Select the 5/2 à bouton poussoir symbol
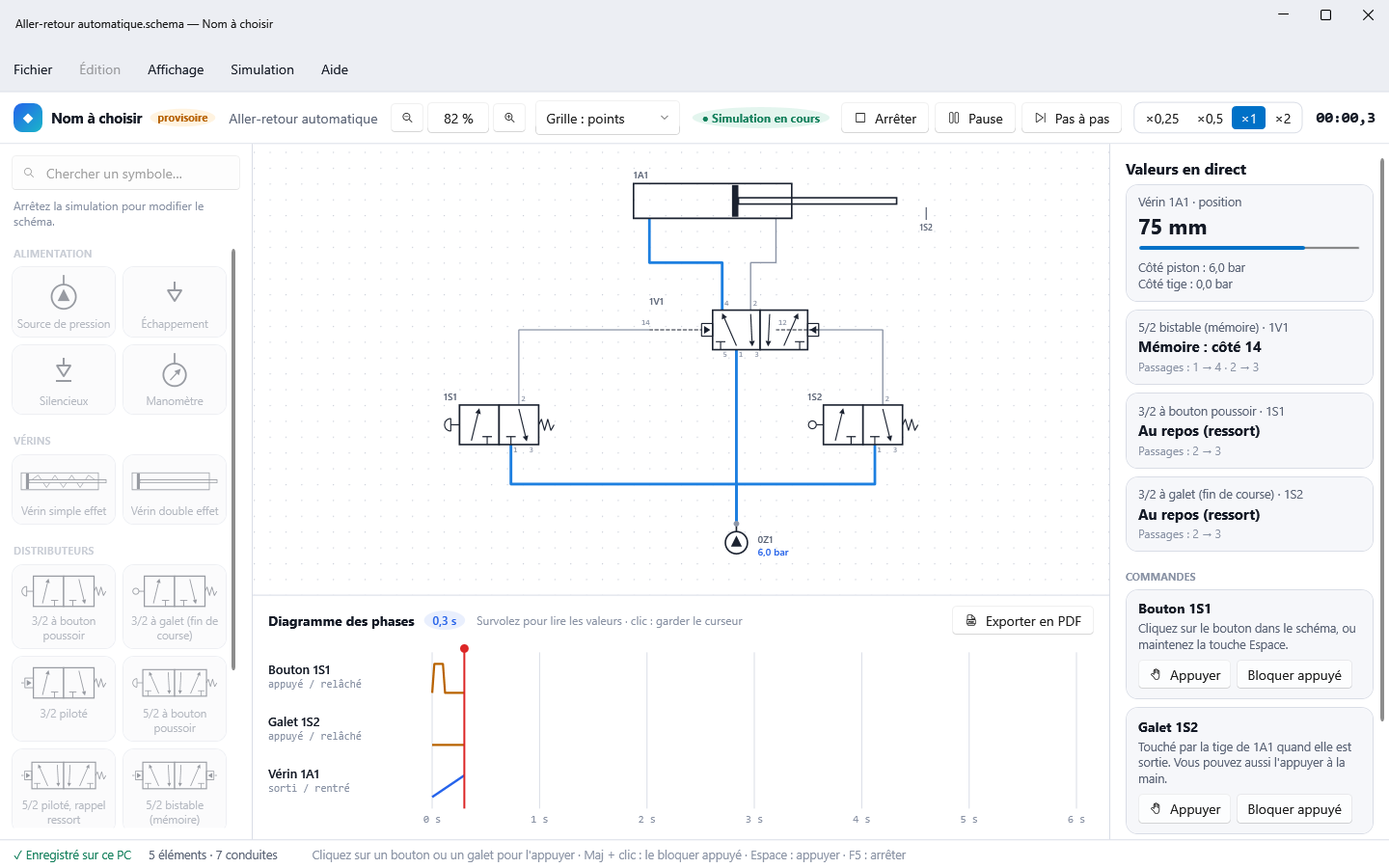The image size is (1389, 868). click(x=175, y=698)
